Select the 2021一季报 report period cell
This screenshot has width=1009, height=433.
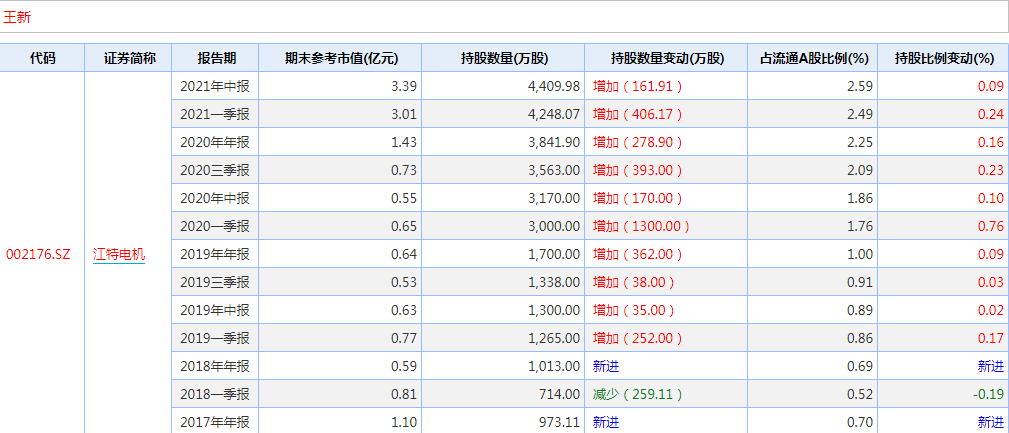pos(216,115)
